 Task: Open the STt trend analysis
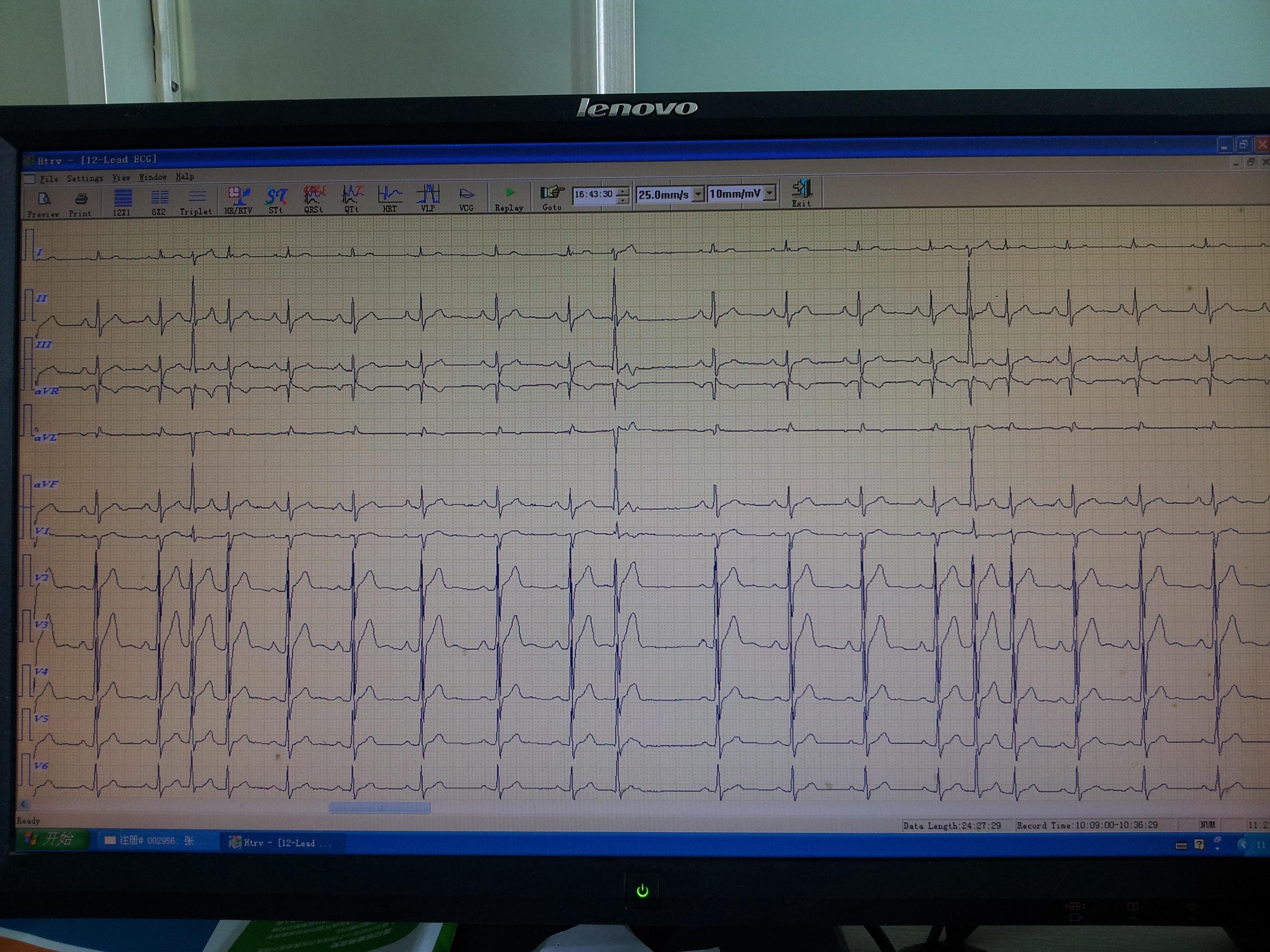[275, 200]
